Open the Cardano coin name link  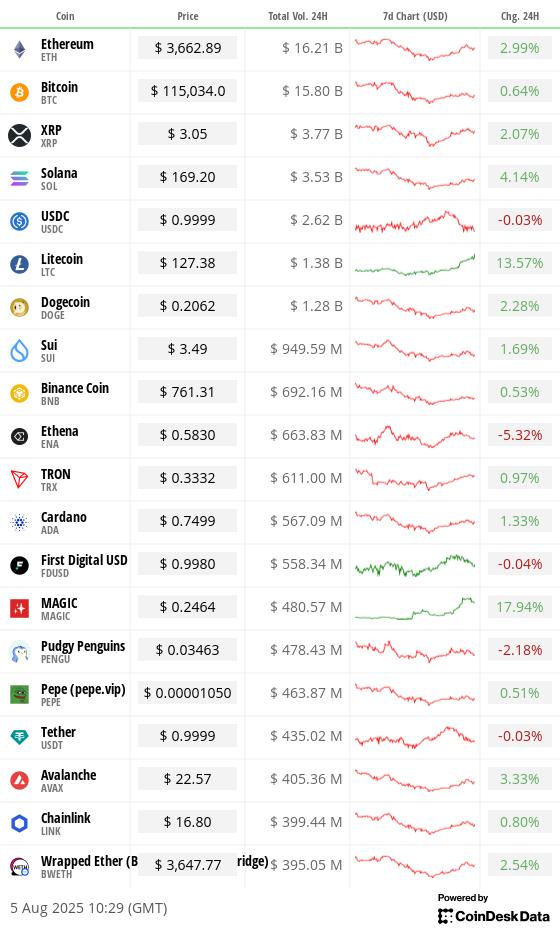(63, 517)
